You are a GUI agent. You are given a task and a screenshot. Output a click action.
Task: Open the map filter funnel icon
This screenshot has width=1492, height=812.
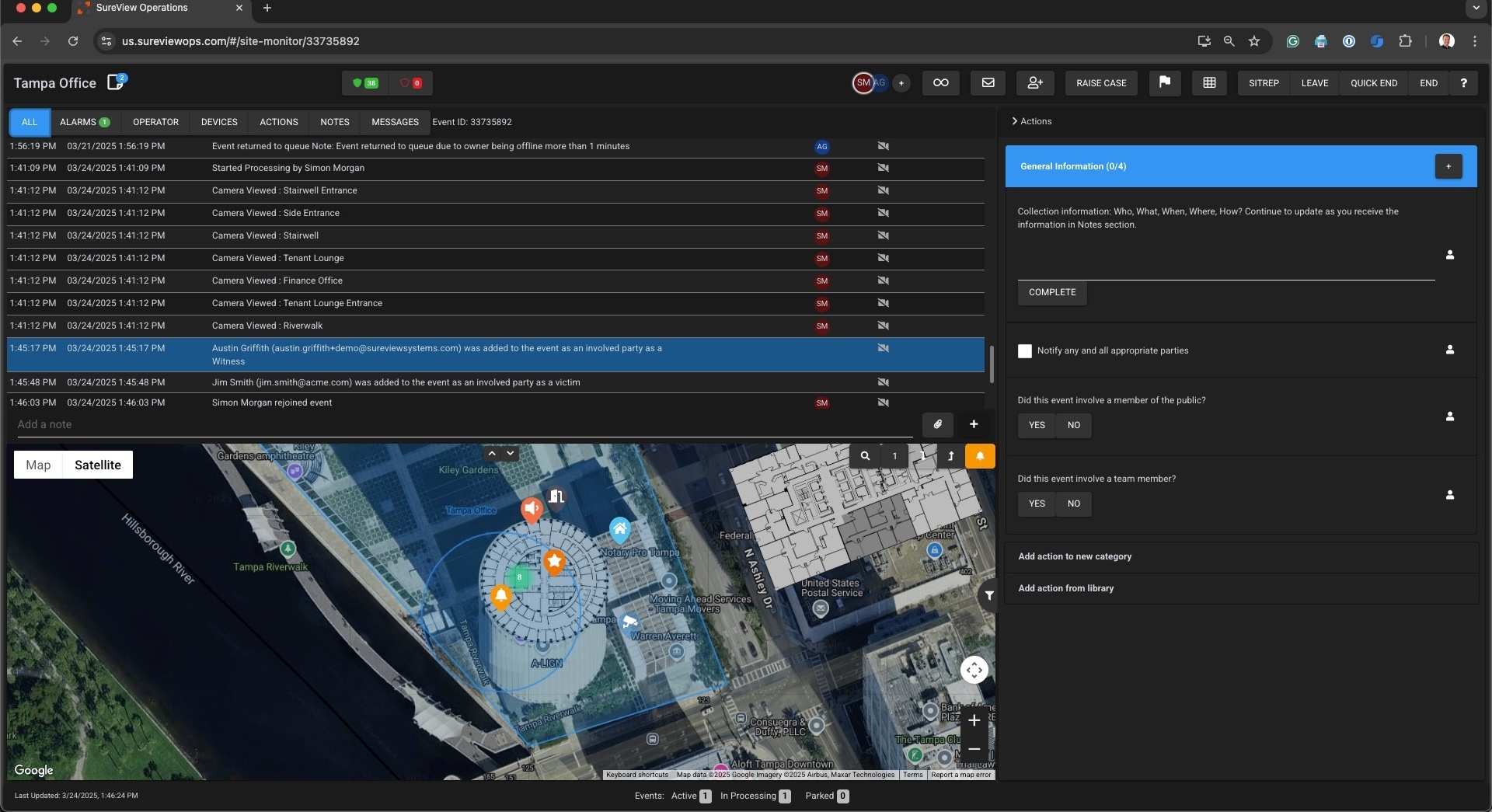point(988,596)
